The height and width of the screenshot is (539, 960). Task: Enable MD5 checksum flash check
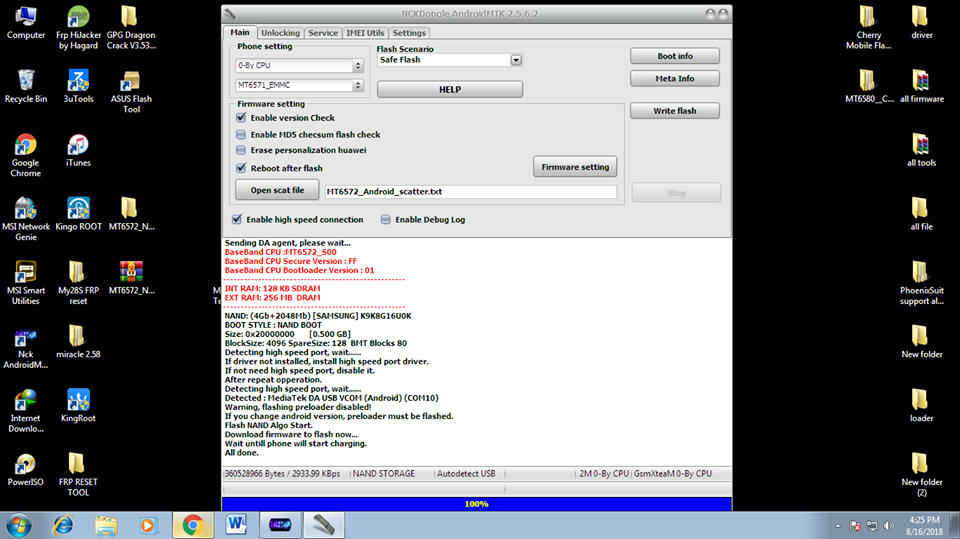241,134
